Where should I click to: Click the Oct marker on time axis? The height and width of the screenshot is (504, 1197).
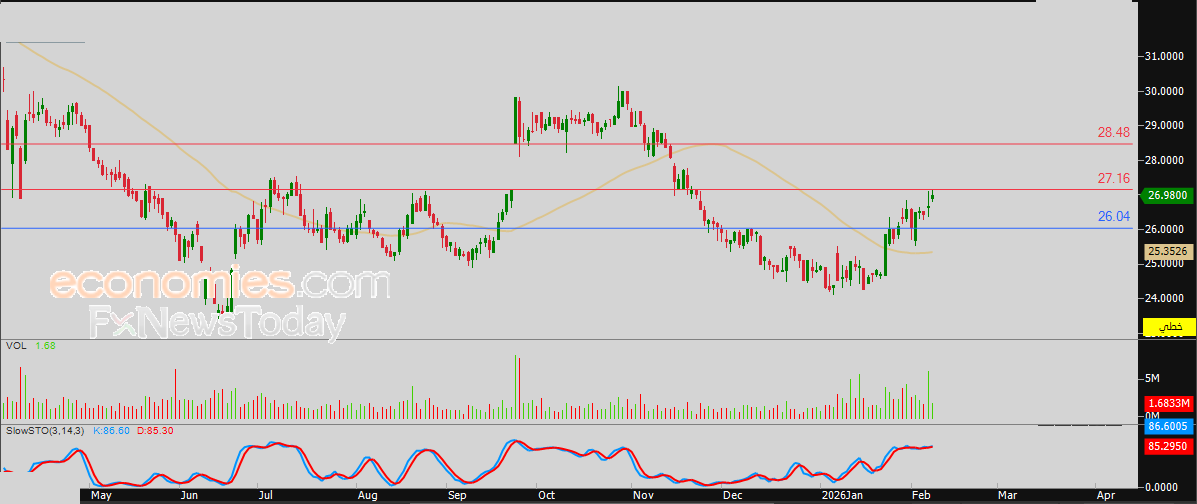click(x=546, y=495)
